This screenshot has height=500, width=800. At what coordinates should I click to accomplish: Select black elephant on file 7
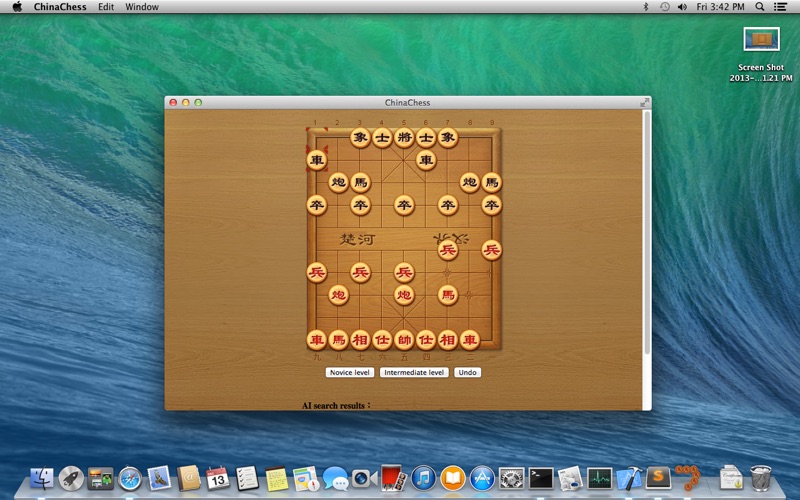pyautogui.click(x=448, y=138)
